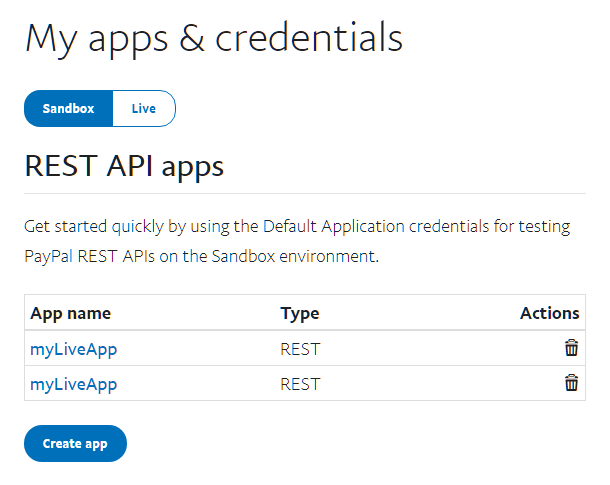
Task: Open the first myLiveApp link
Action: tap(74, 349)
